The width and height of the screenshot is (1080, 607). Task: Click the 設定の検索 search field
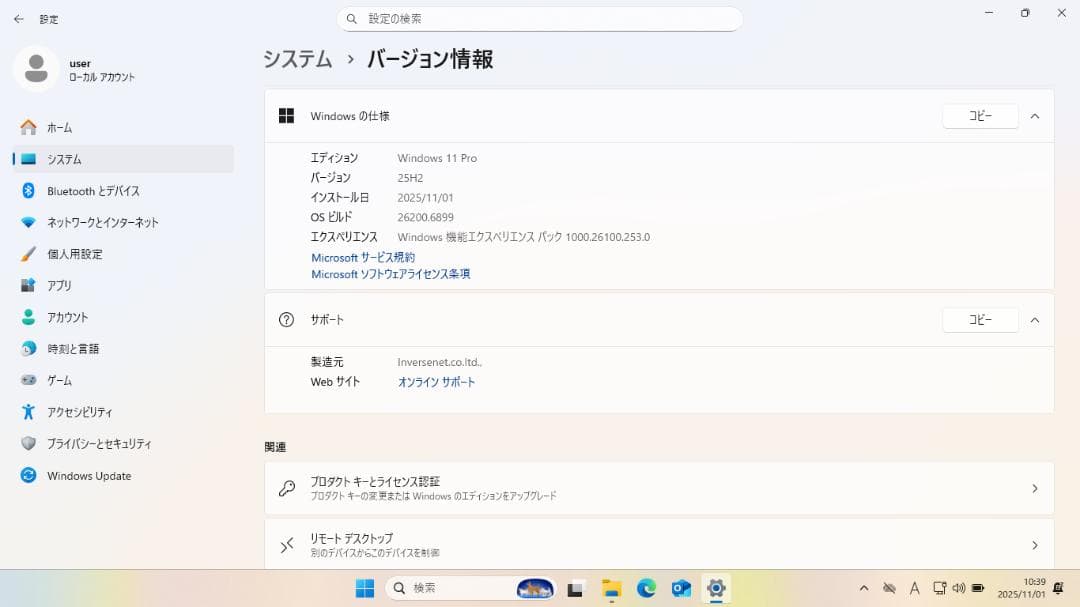point(540,18)
